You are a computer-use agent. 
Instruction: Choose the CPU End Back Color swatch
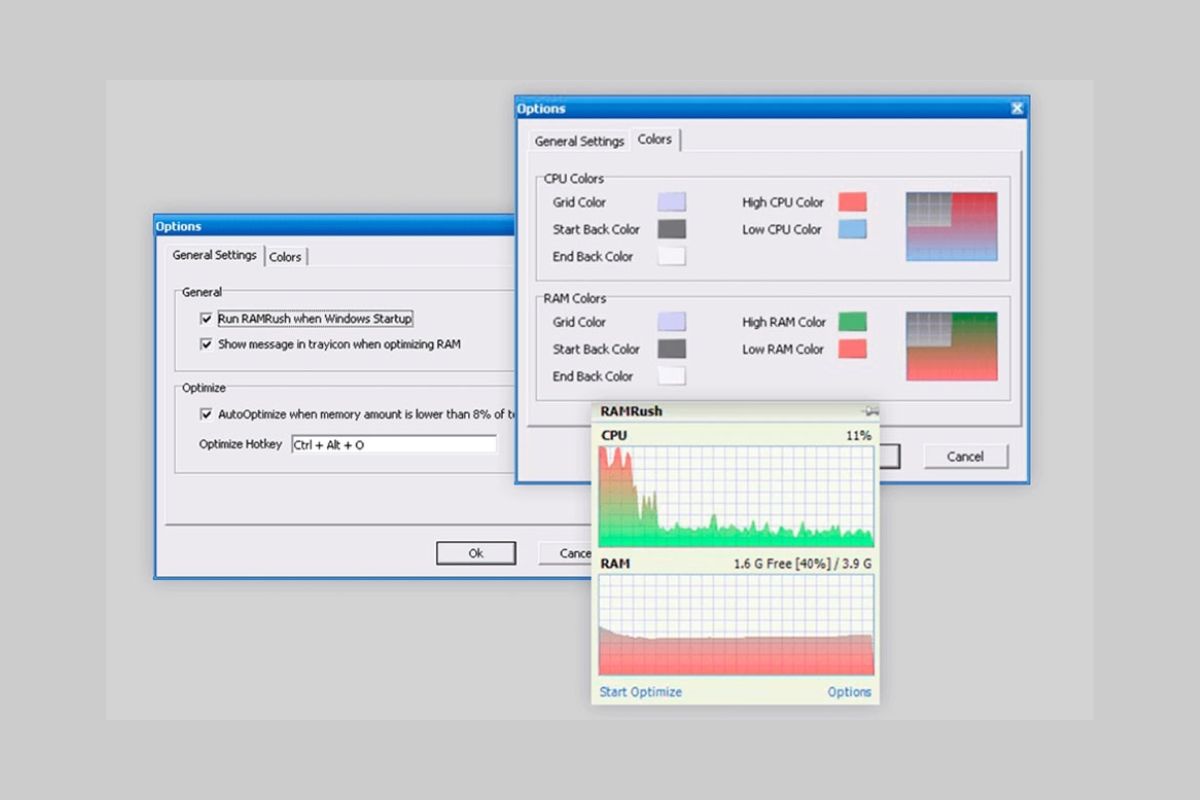pos(671,256)
